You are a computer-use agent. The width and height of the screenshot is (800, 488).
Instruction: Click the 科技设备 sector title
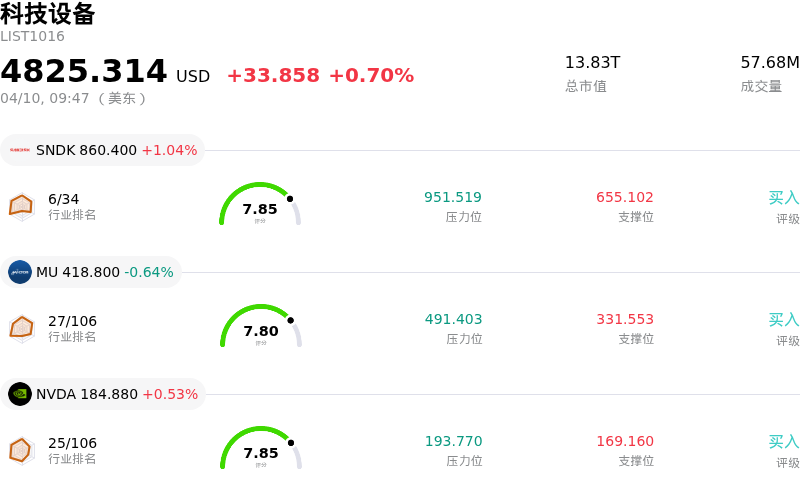point(48,14)
